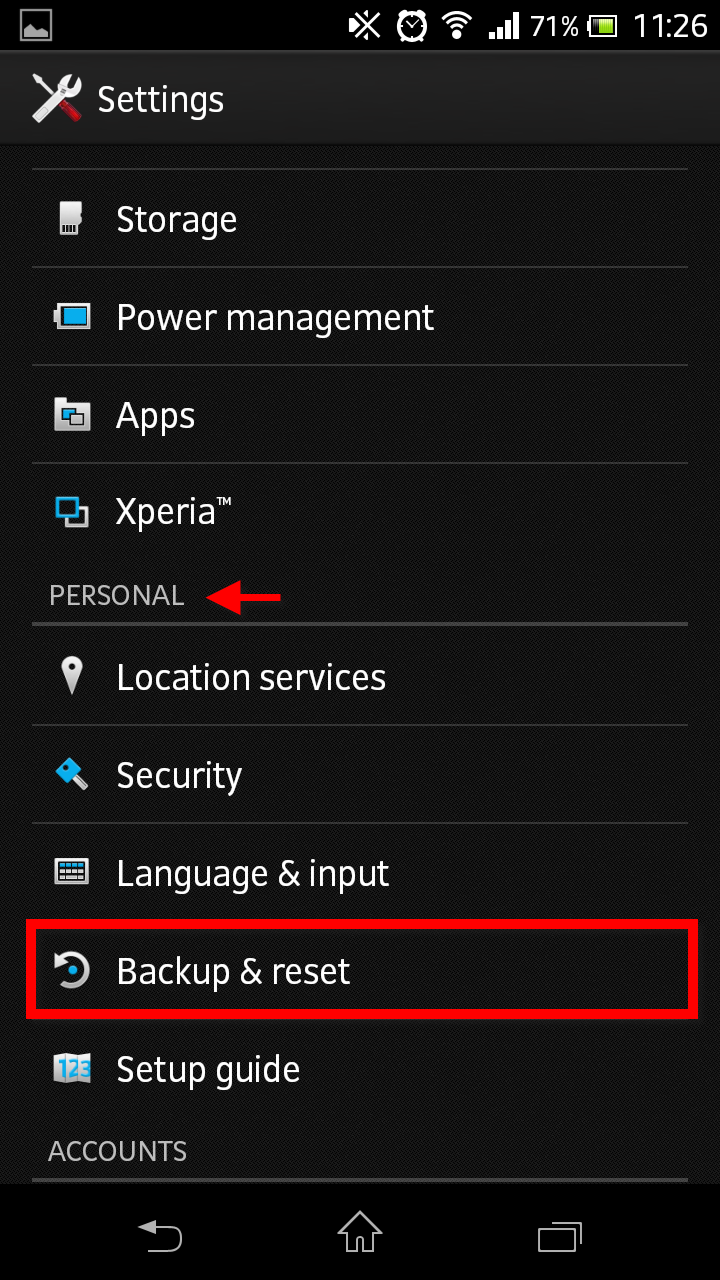
Task: Open Backup & reset settings
Action: tap(300, 970)
